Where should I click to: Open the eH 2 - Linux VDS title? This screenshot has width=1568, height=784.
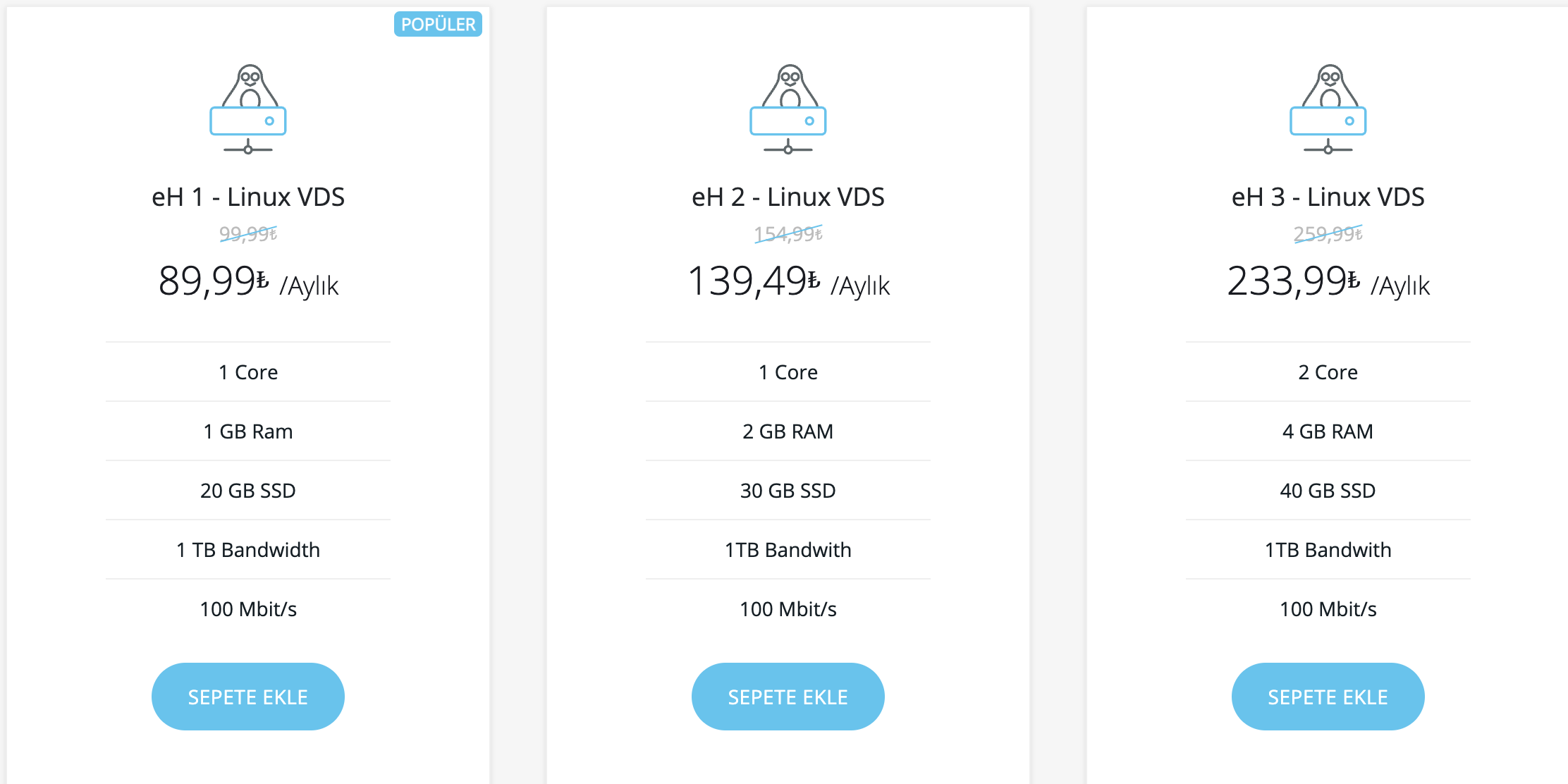click(x=788, y=197)
